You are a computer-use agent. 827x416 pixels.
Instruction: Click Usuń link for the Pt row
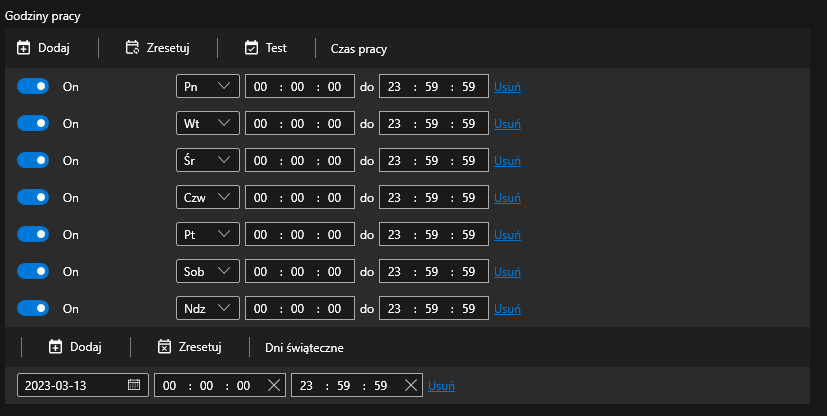coord(507,234)
